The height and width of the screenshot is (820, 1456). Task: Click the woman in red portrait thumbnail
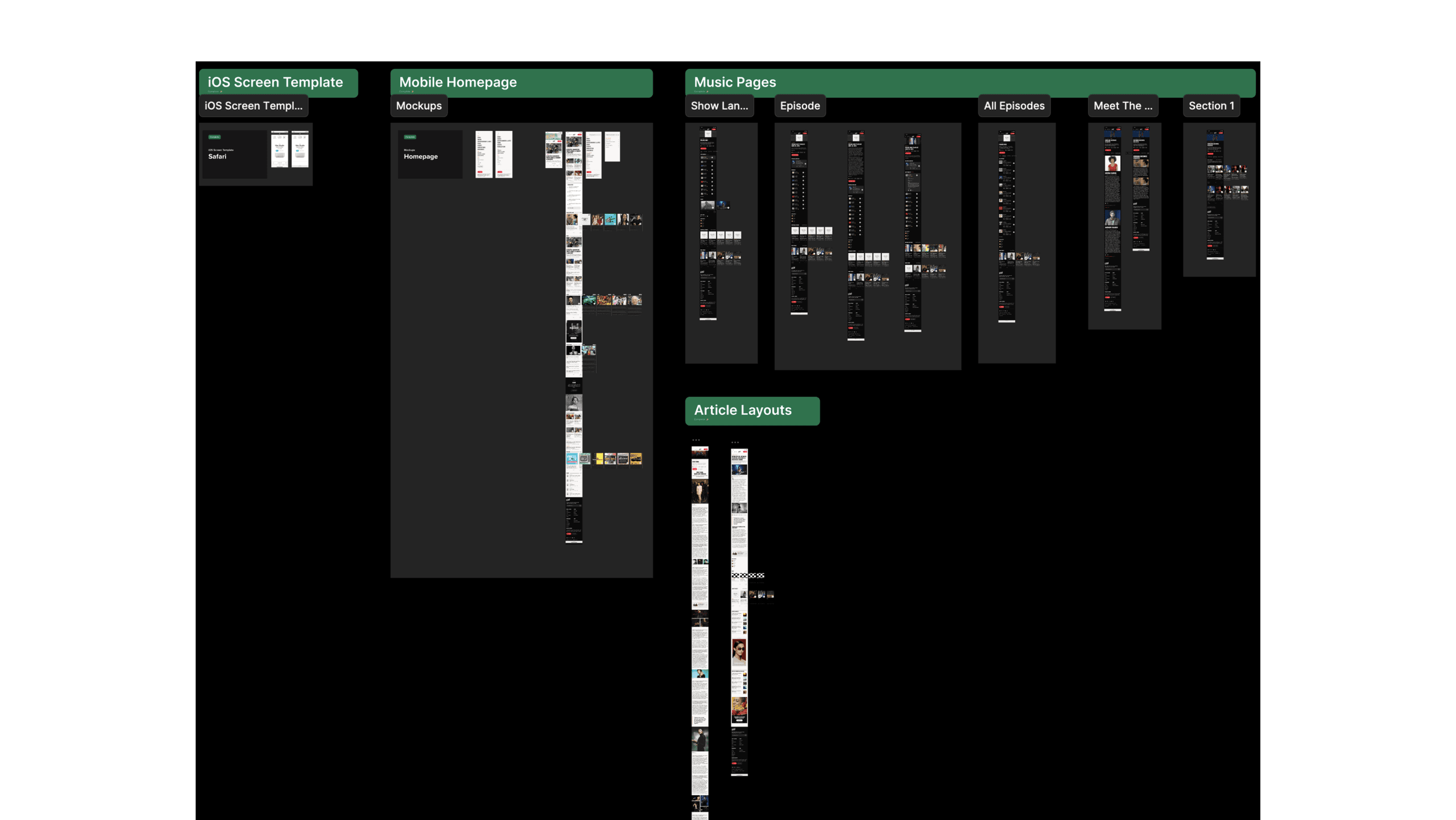[x=1112, y=164]
